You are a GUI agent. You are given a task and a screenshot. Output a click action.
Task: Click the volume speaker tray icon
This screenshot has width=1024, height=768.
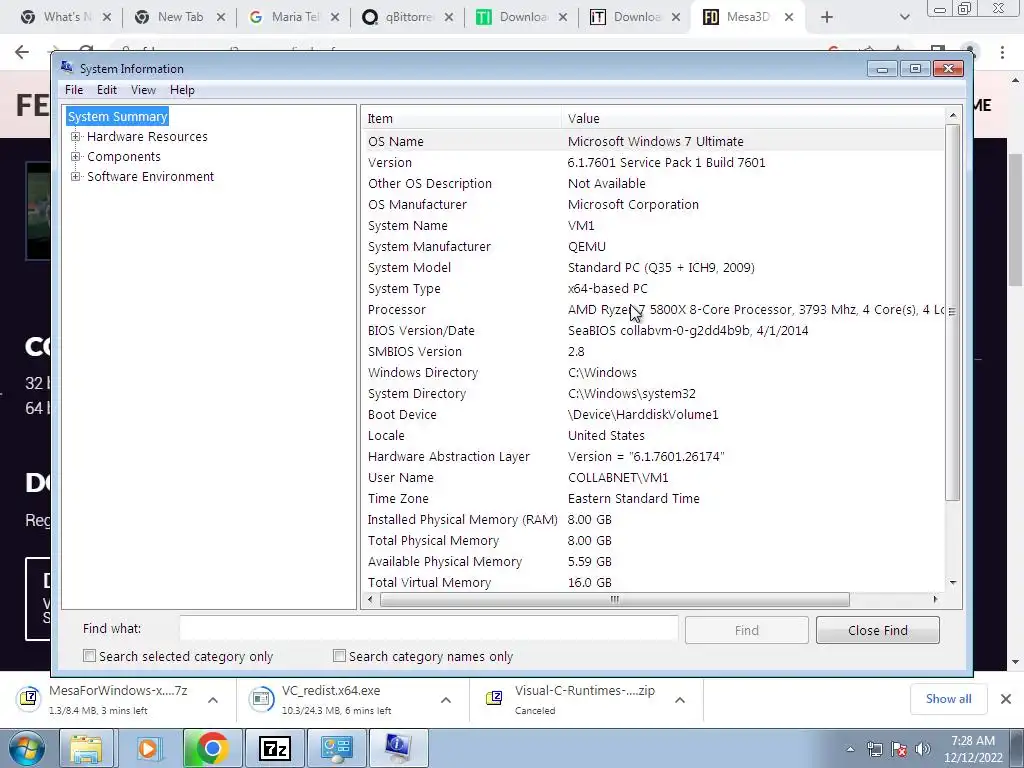click(x=922, y=749)
